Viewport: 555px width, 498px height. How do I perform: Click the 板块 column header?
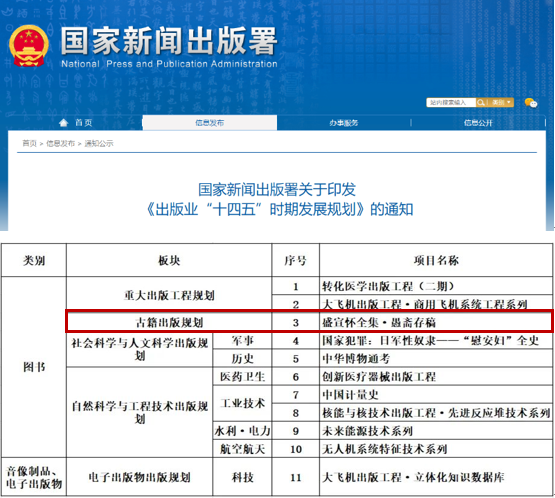[169, 261]
